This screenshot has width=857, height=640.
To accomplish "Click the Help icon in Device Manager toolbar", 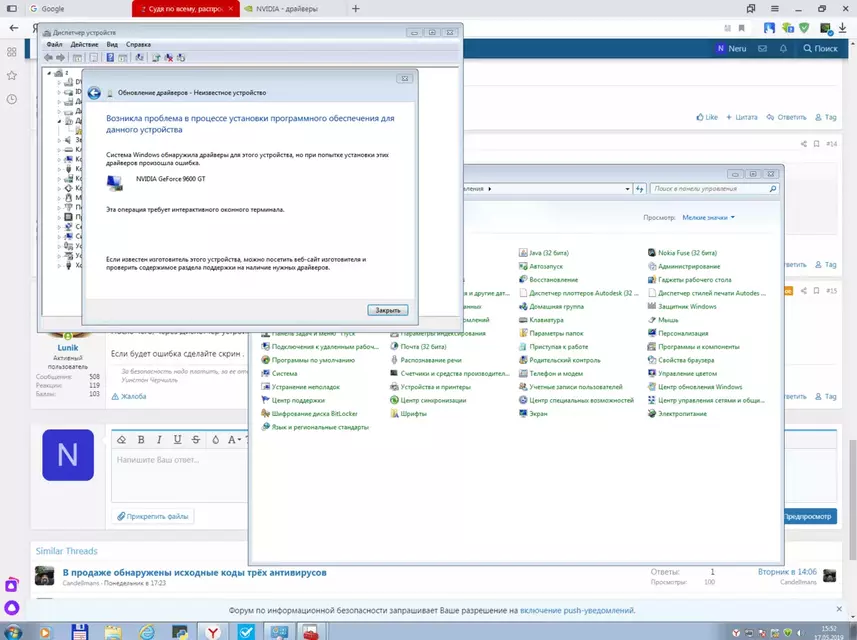I will [x=110, y=57].
